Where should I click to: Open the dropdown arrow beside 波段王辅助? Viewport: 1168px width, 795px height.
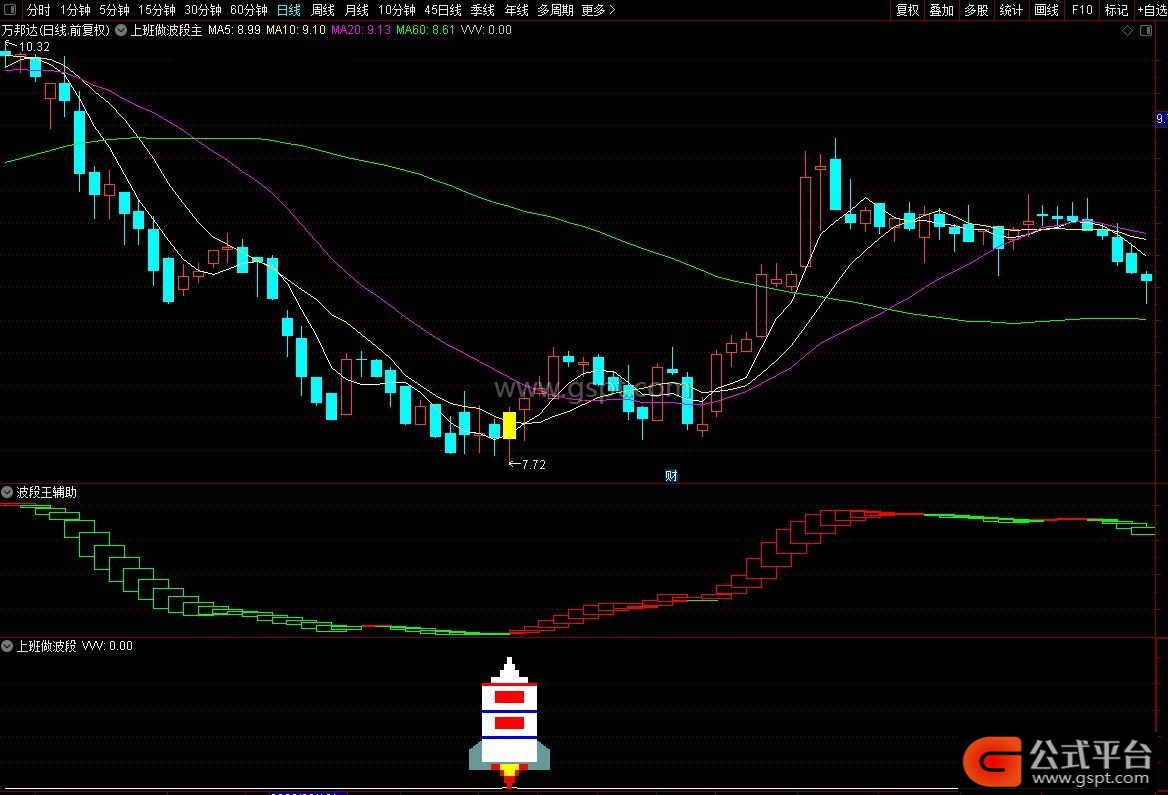coord(7,492)
